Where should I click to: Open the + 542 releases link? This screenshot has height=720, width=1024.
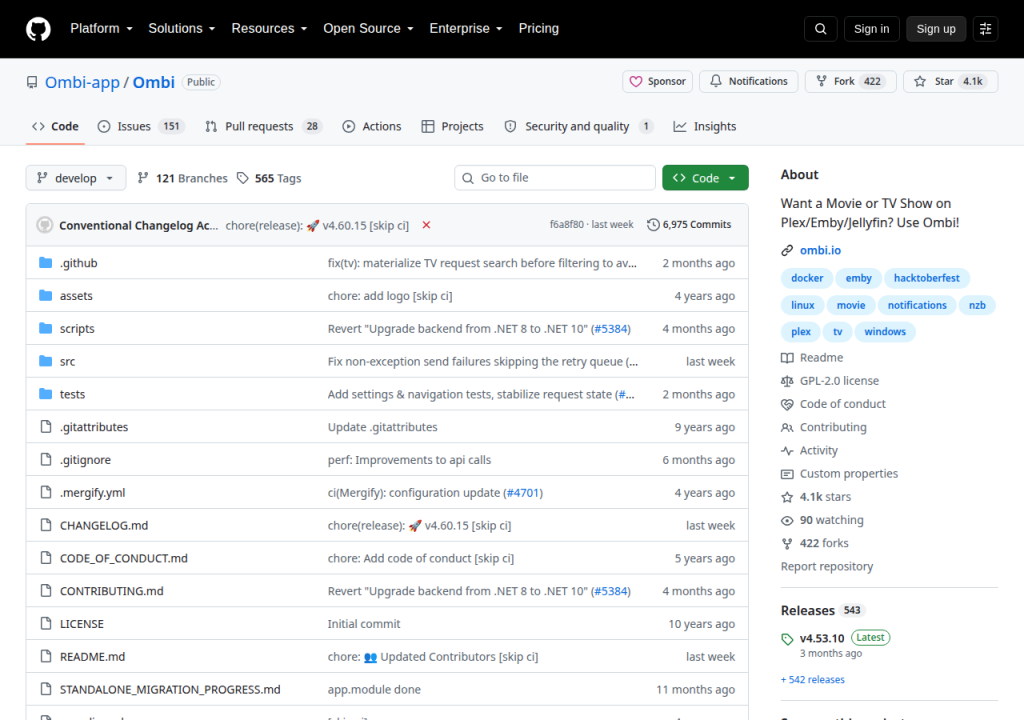pos(812,679)
